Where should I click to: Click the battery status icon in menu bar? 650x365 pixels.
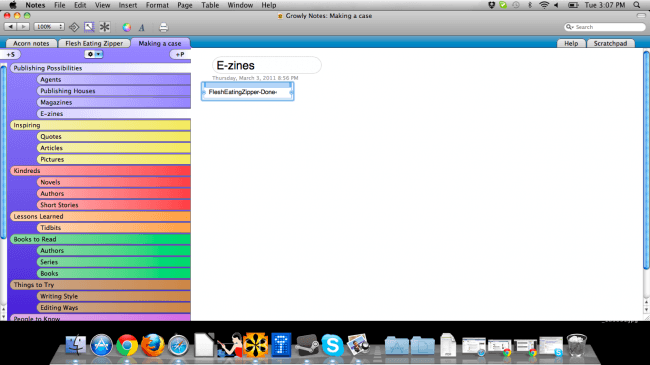click(573, 5)
